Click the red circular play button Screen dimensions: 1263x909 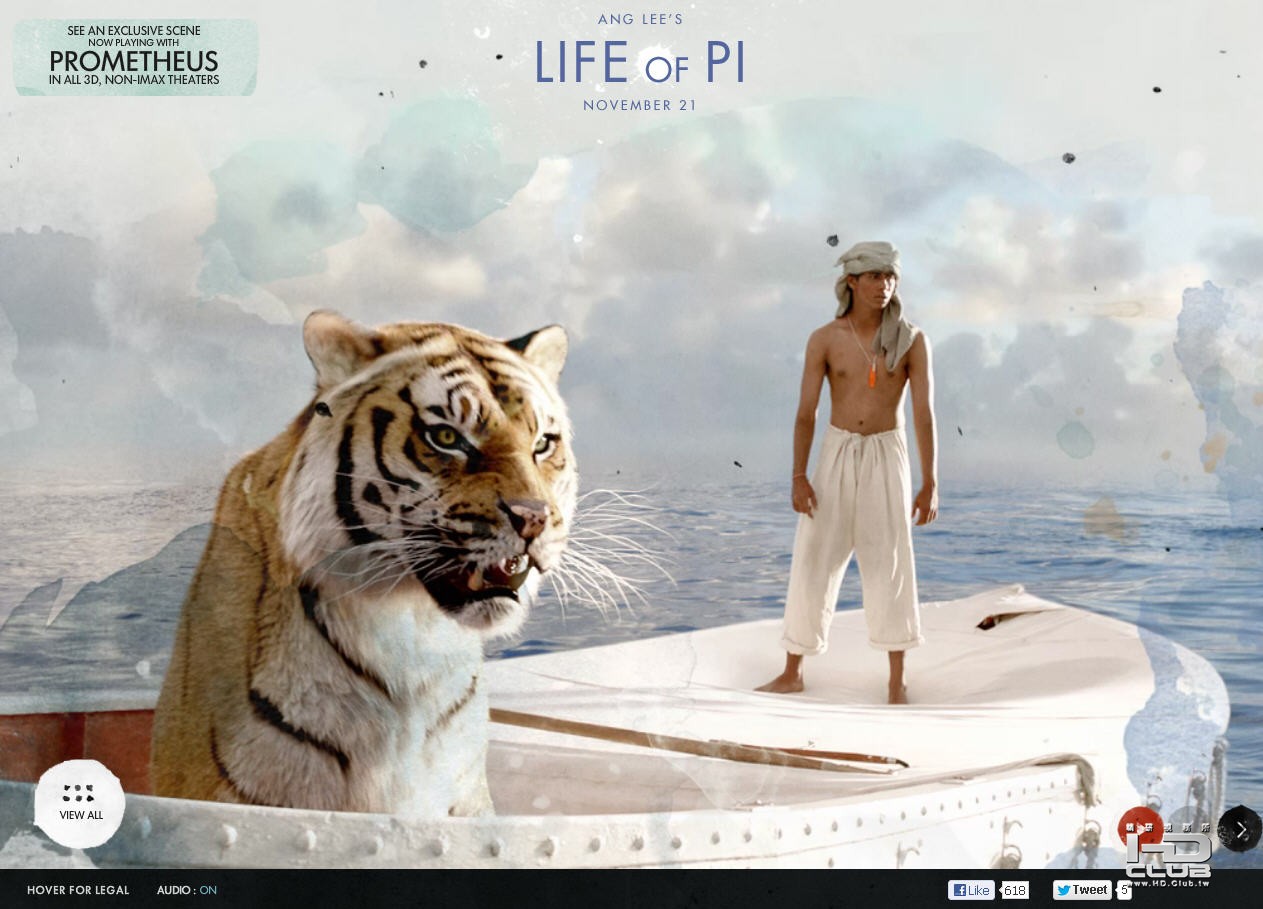pyautogui.click(x=1140, y=829)
